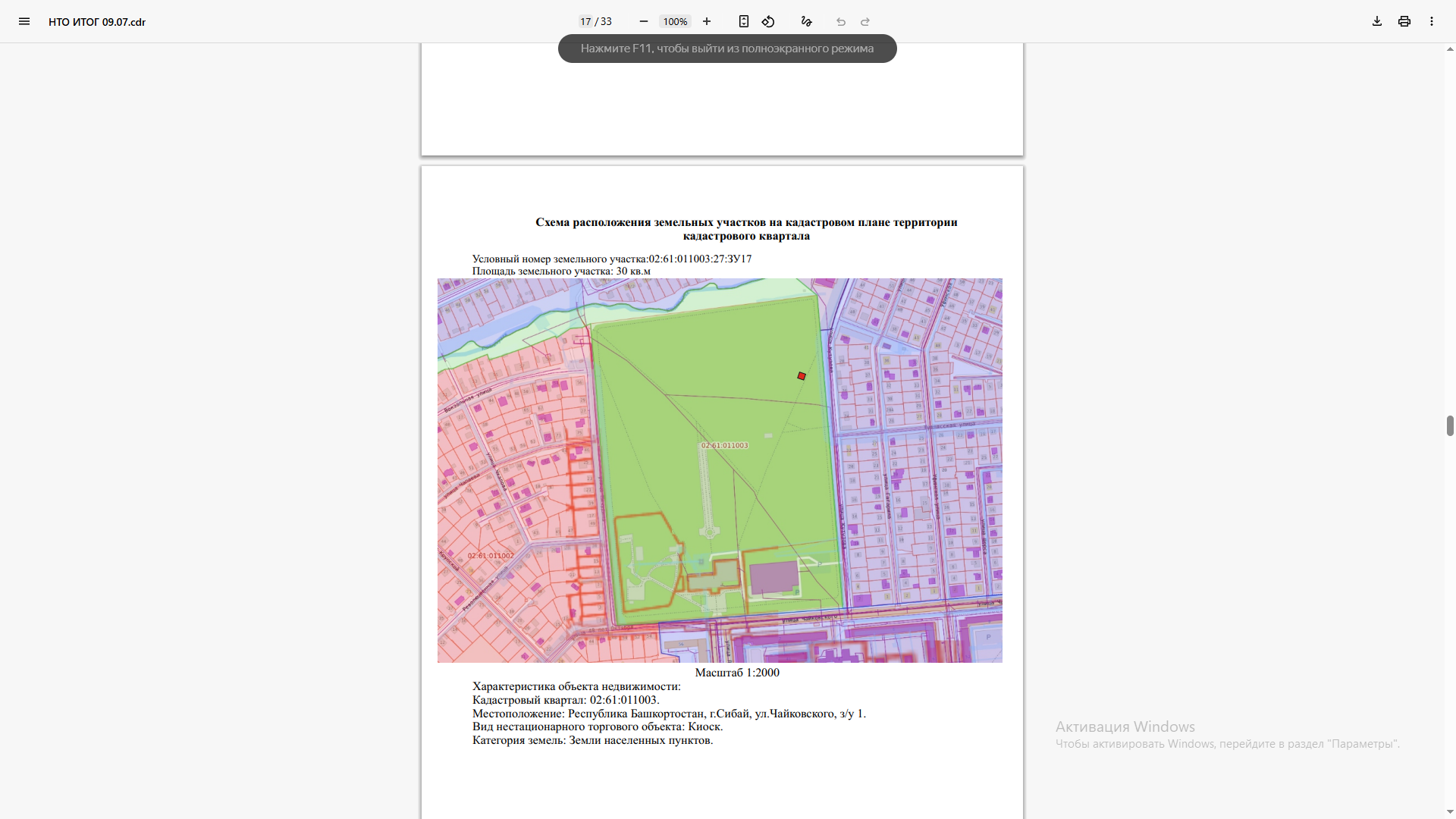
Task: Click the 100% zoom level field
Action: 675,21
